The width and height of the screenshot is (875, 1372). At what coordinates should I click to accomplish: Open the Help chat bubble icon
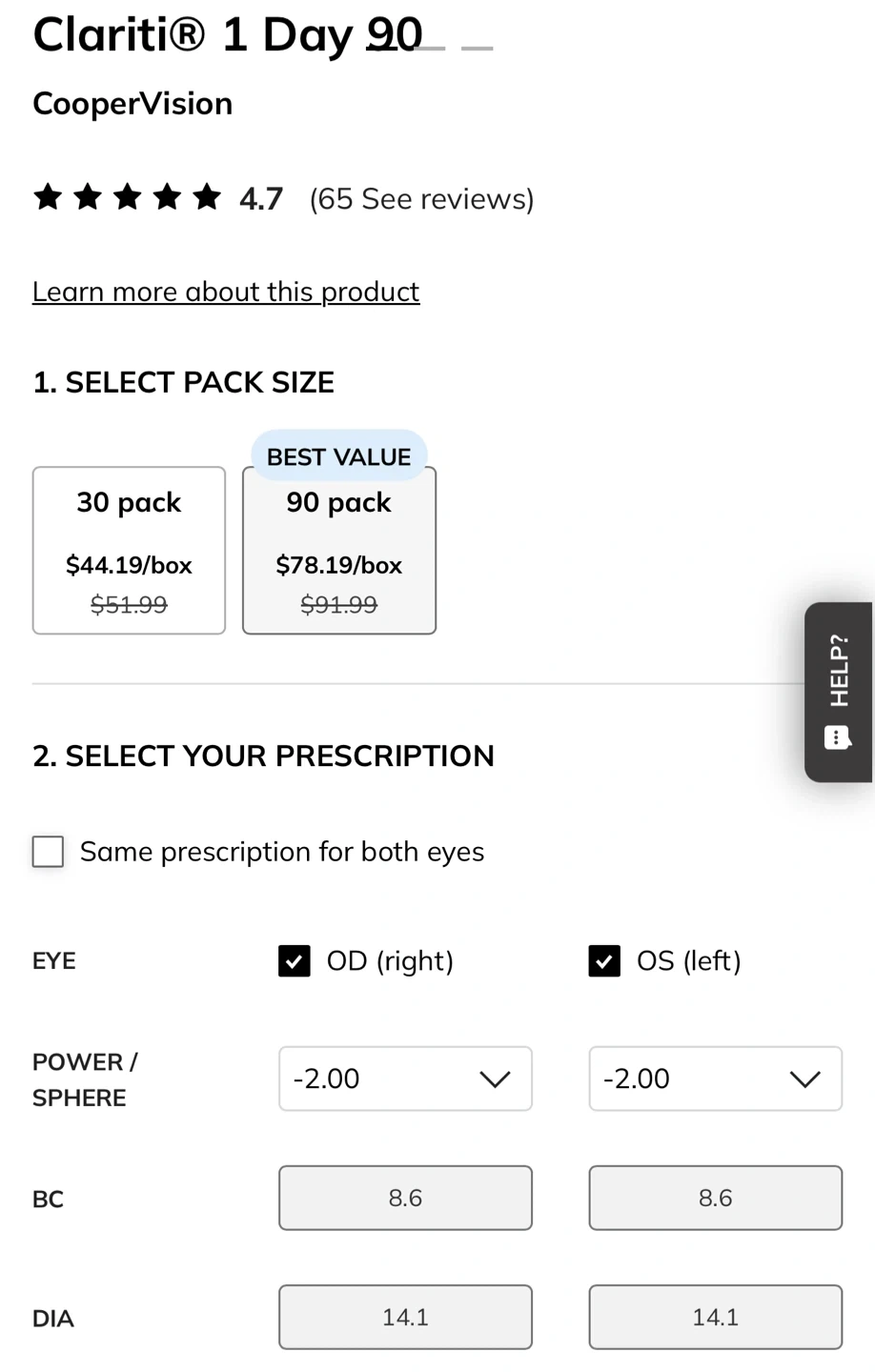tap(836, 737)
